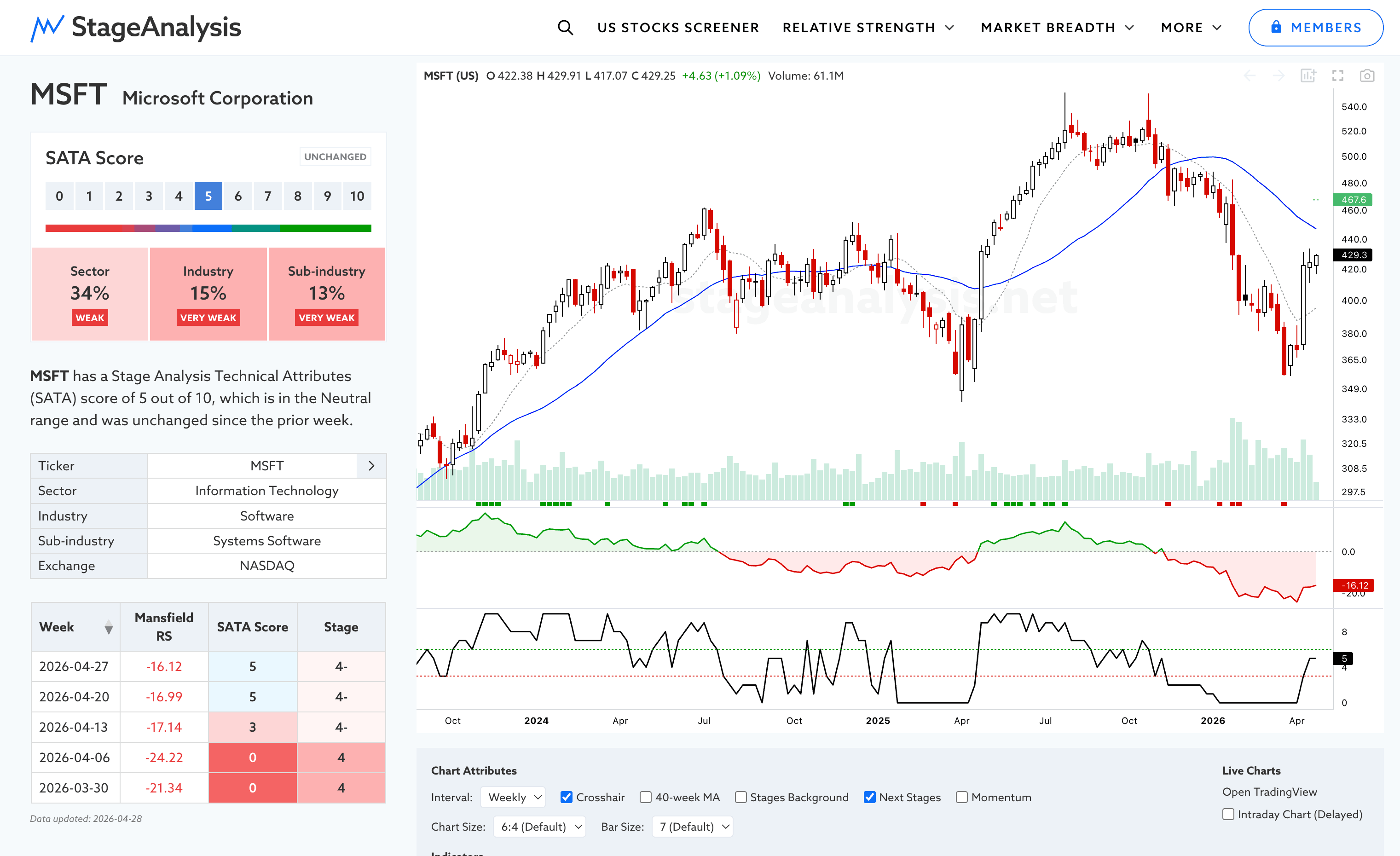1400x856 pixels.
Task: Click the chart forward arrow icon
Action: (1279, 75)
